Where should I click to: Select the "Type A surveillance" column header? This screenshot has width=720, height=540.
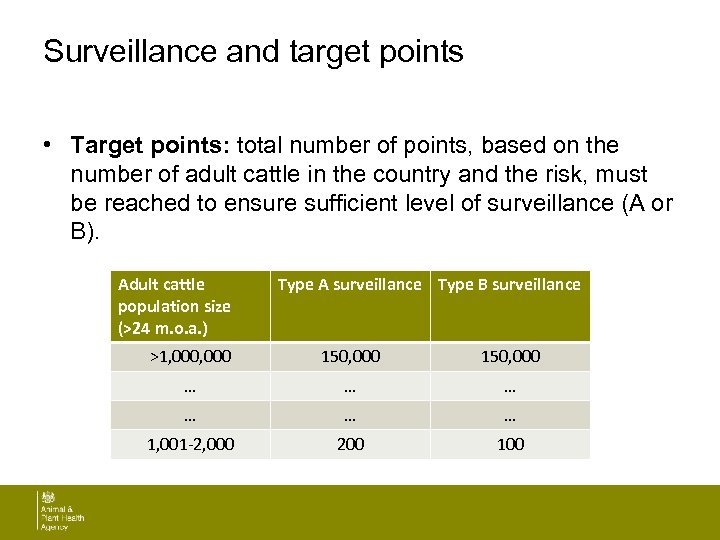349,285
